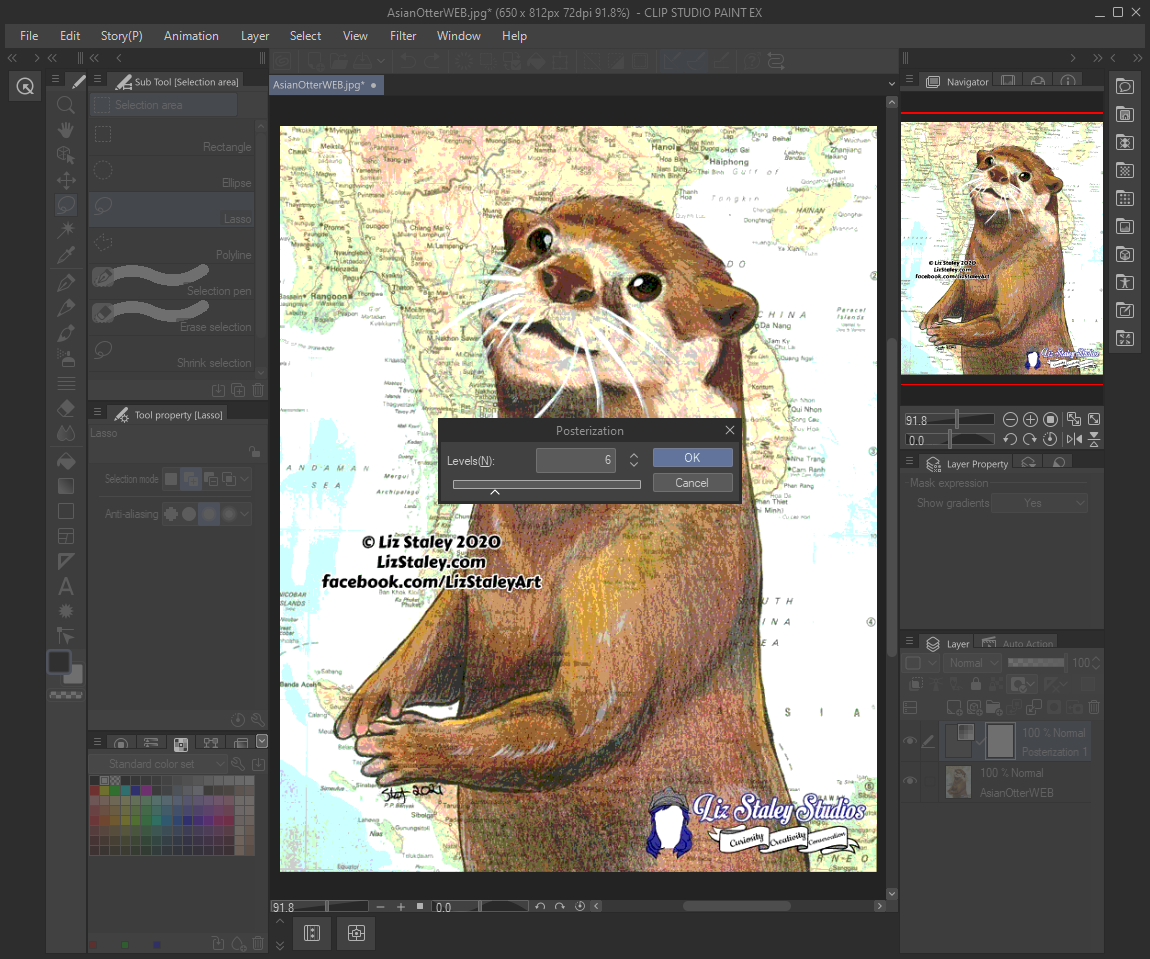Open the layer blending mode dropdown
1150x959 pixels.
tap(972, 663)
